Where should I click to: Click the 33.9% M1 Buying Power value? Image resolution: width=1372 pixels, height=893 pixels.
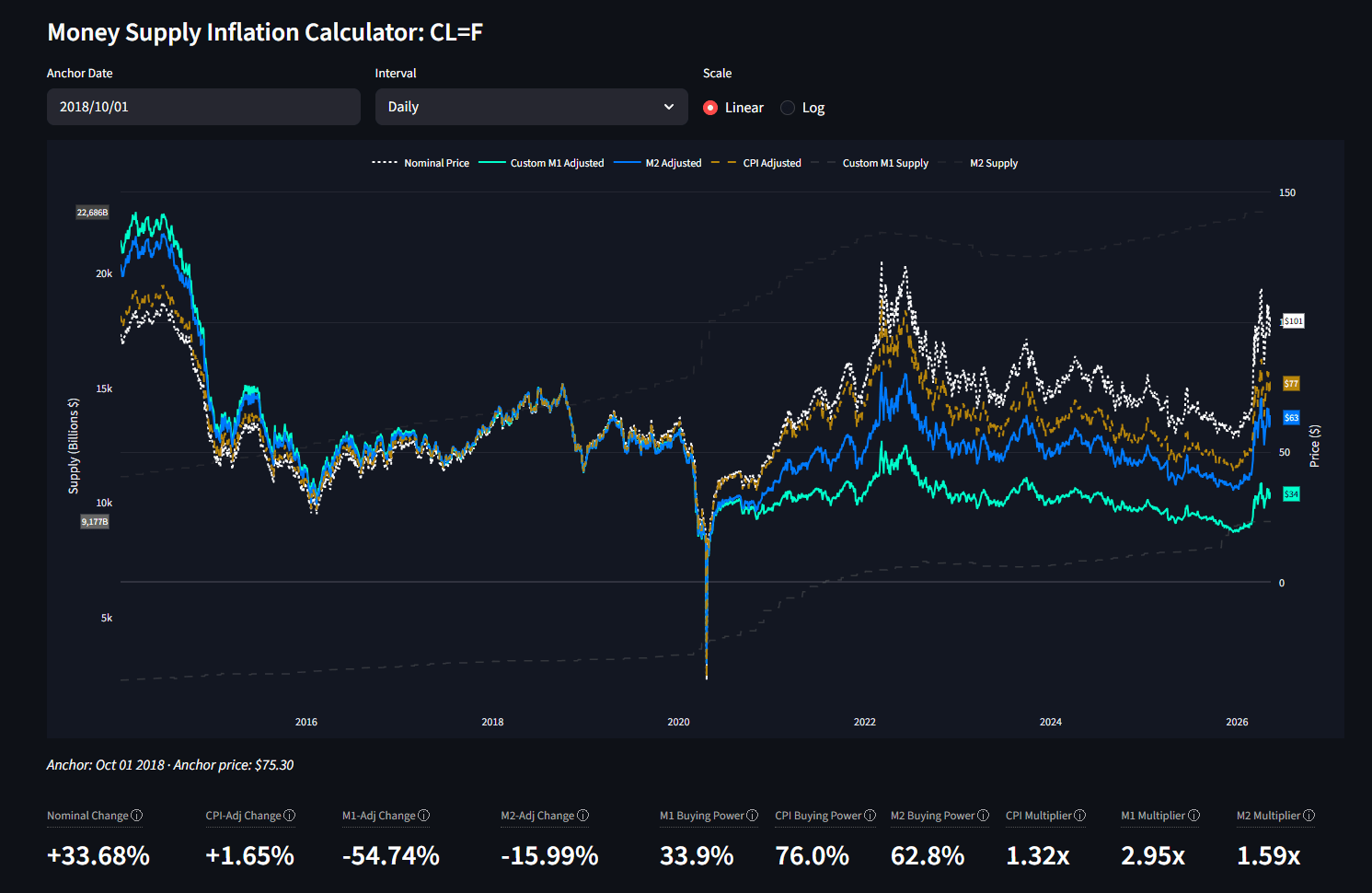point(697,855)
